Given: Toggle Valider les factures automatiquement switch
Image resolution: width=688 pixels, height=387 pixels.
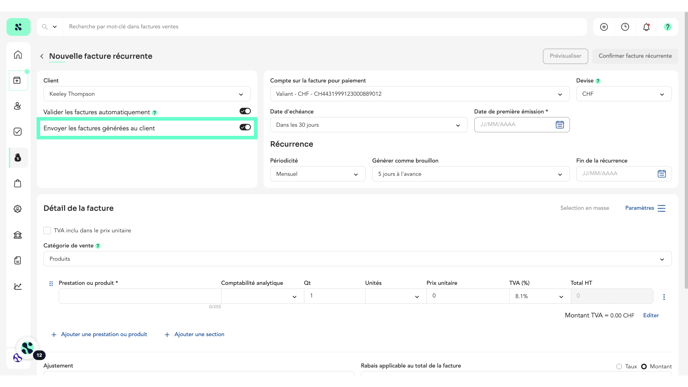Looking at the screenshot, I should coord(245,111).
